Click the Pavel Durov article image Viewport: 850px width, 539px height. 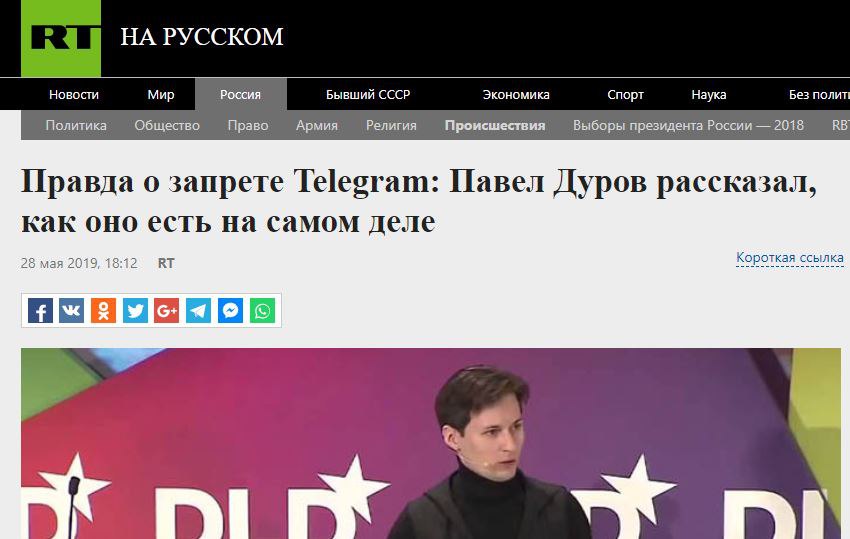(431, 444)
